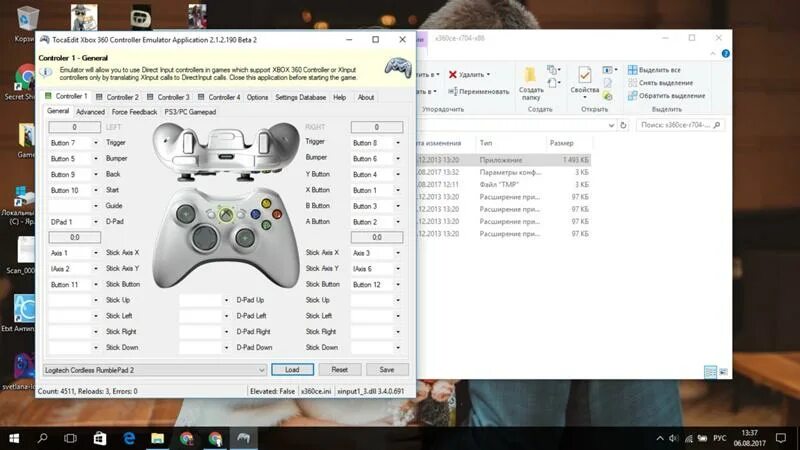
Task: Click Deselect icon (Снять выделение) in Explorer
Action: tap(632, 83)
